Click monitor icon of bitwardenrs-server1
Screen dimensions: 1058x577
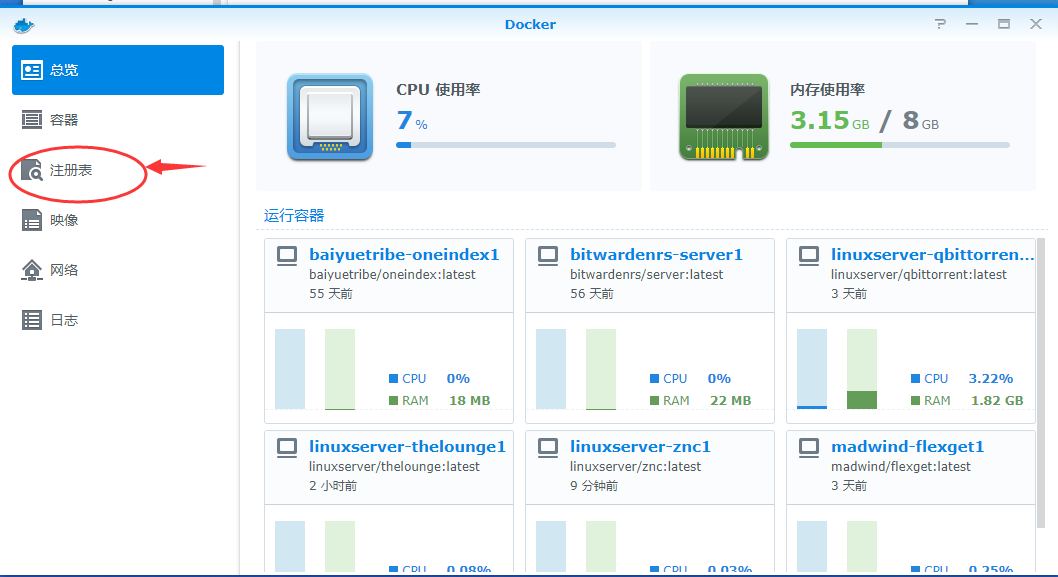(x=548, y=256)
